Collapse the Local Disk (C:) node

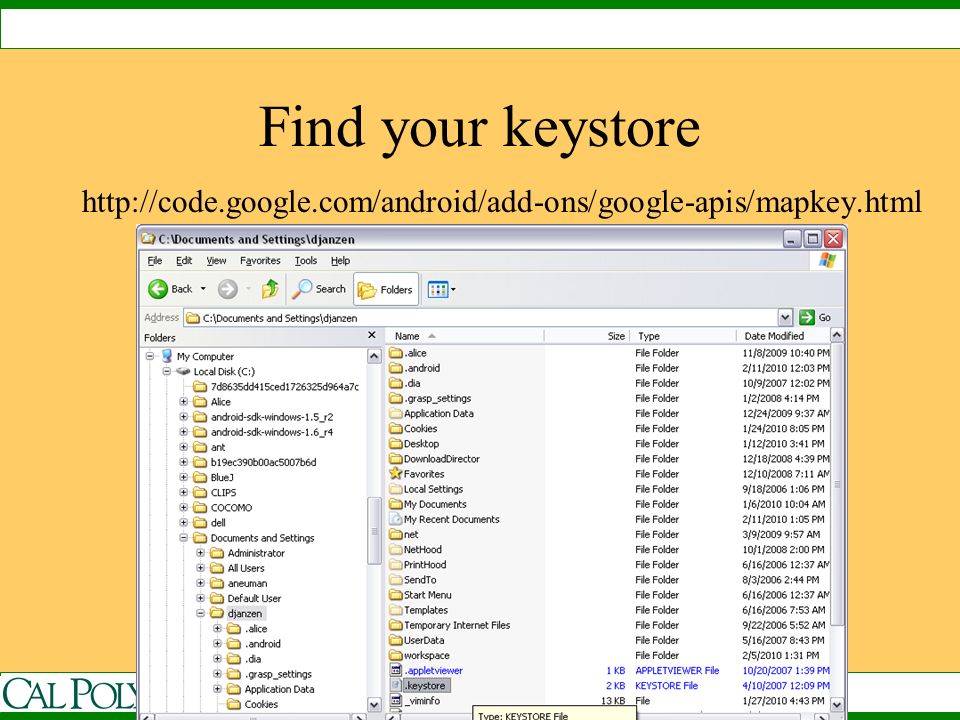pos(167,371)
